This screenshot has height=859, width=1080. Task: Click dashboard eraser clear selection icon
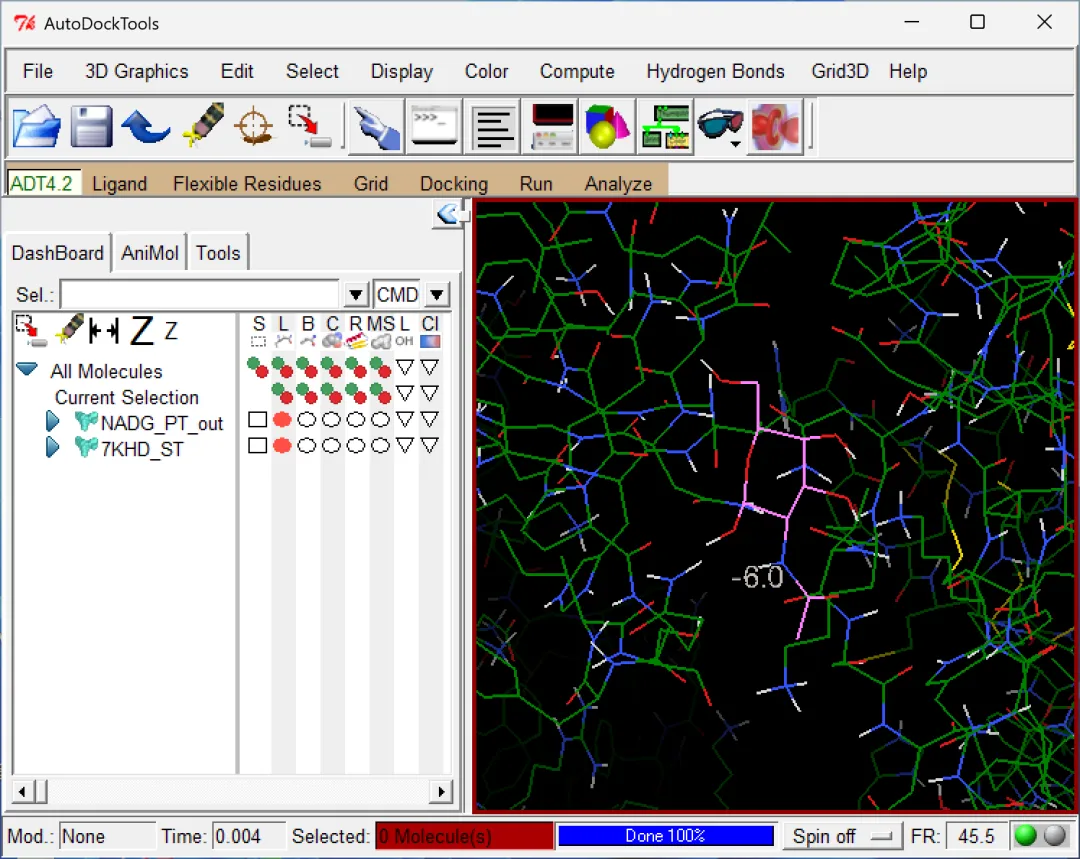coord(70,330)
